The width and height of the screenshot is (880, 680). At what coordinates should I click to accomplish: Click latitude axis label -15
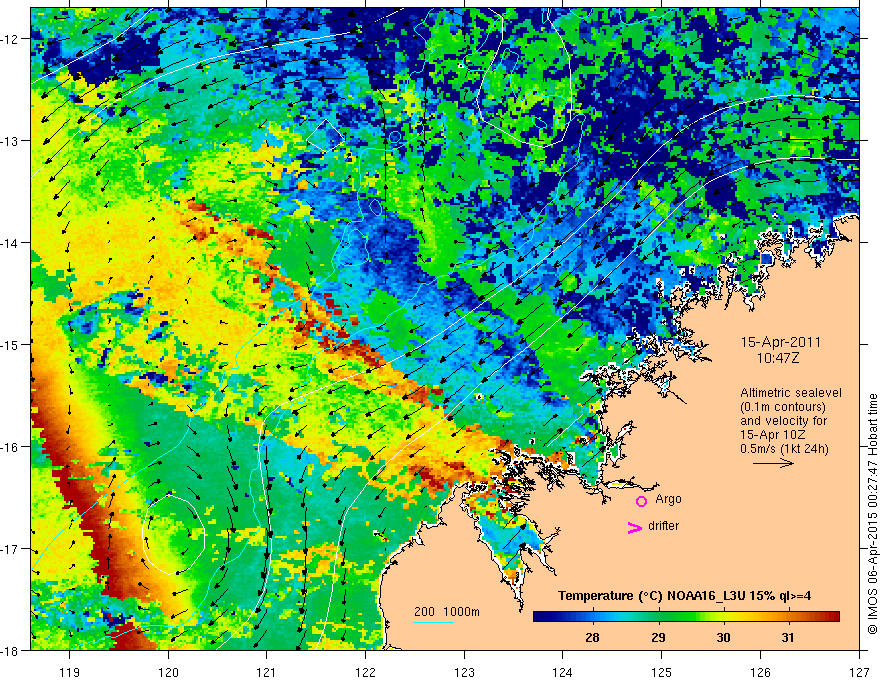10,344
